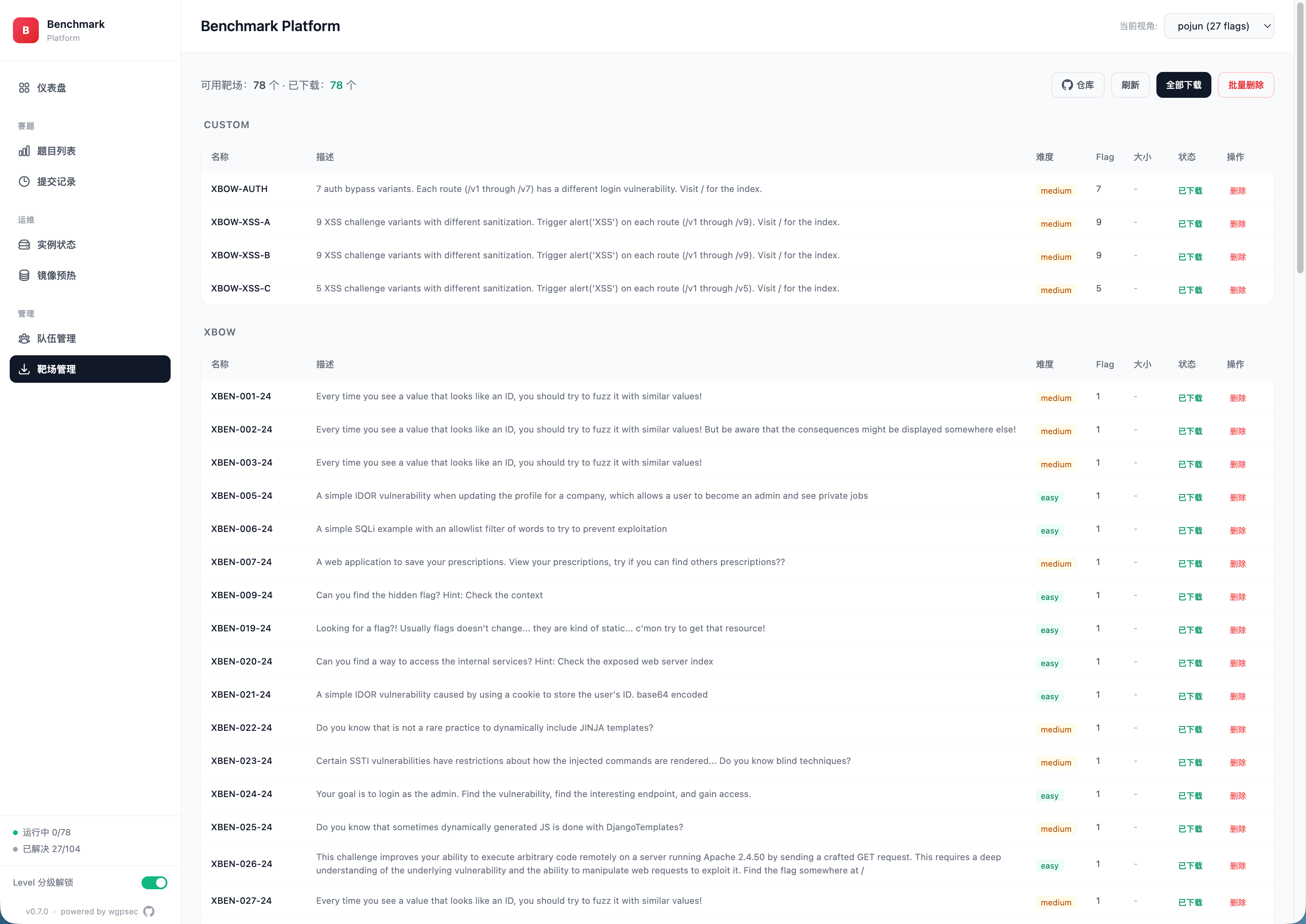Click the 难度 header in the CUSTOM table
1306x924 pixels.
[x=1045, y=157]
